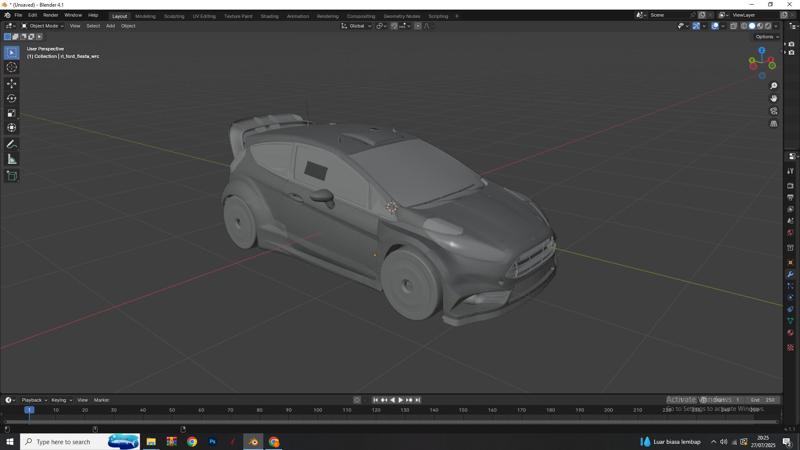Switch to the Shading workspace tab
Image resolution: width=800 pixels, height=450 pixels.
coord(269,16)
